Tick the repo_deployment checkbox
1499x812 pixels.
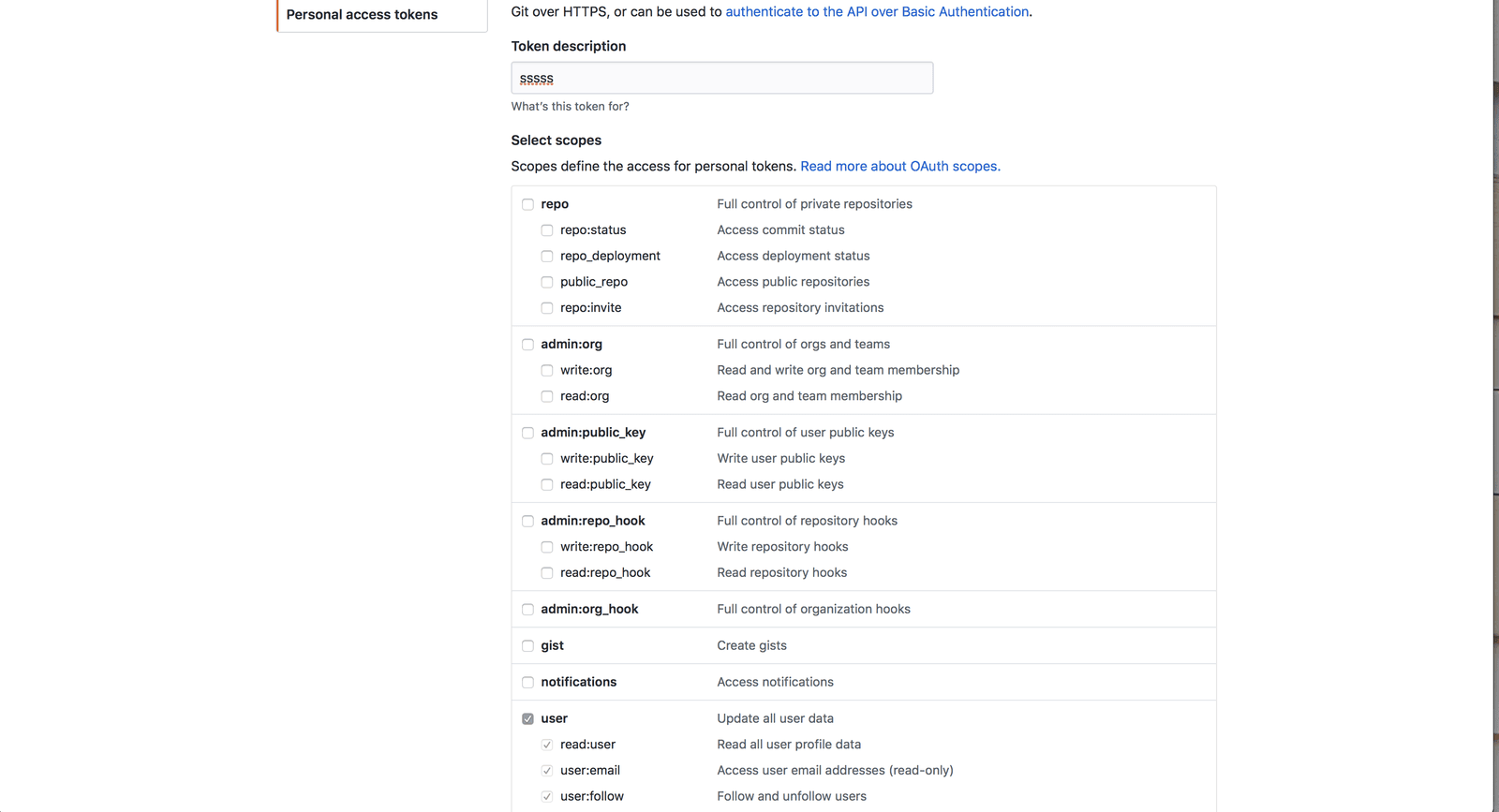pyautogui.click(x=547, y=257)
